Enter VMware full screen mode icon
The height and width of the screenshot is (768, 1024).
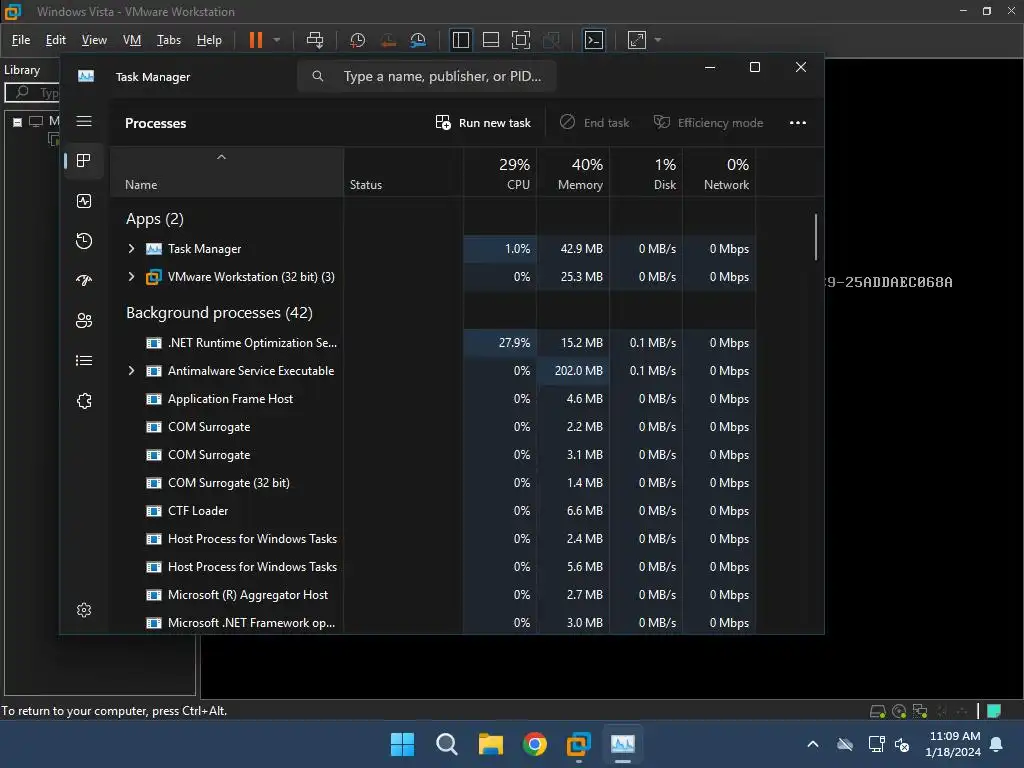pos(520,40)
